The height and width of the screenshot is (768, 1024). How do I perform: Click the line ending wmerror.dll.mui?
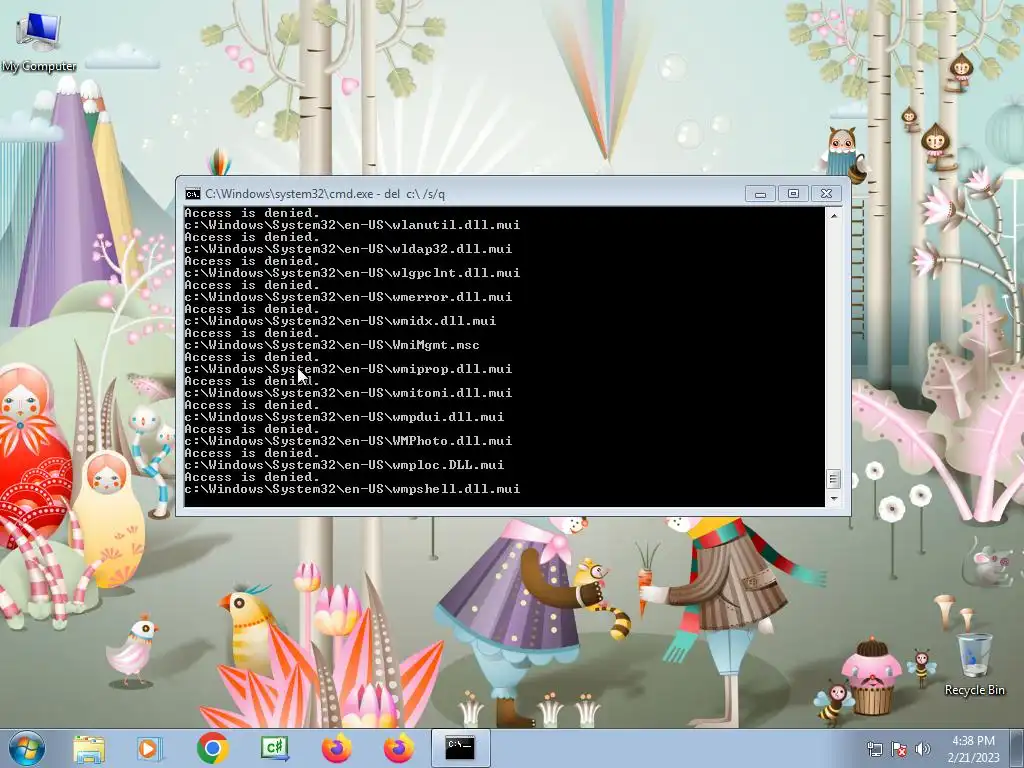pyautogui.click(x=348, y=297)
